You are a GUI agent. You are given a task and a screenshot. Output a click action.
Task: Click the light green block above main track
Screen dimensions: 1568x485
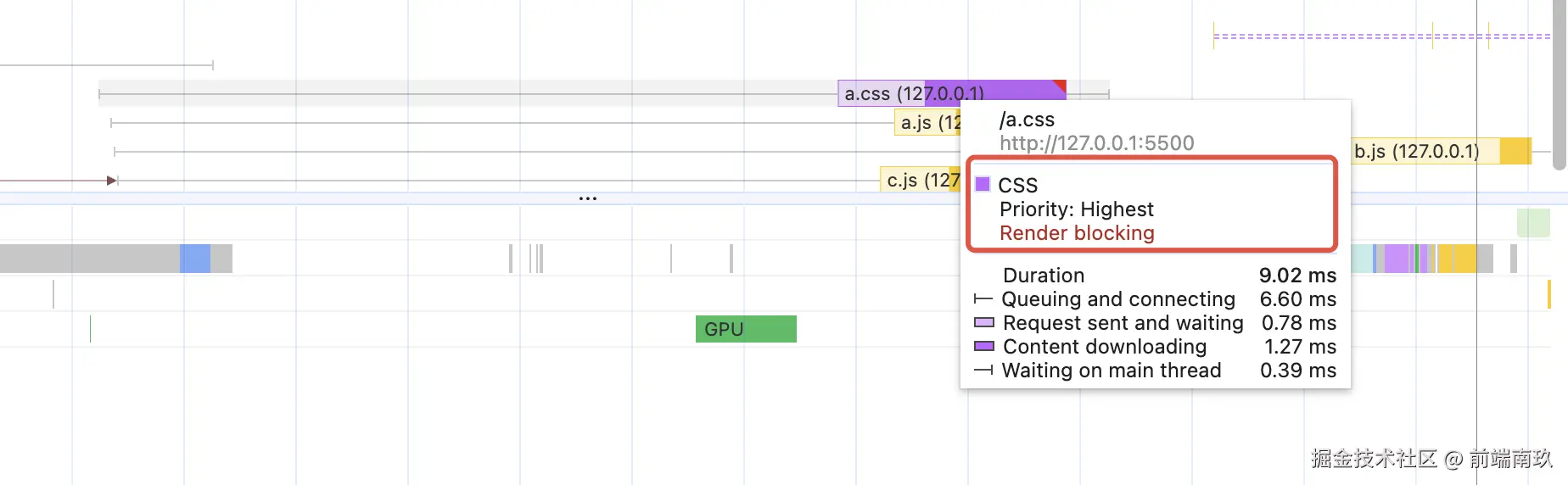tap(1533, 223)
